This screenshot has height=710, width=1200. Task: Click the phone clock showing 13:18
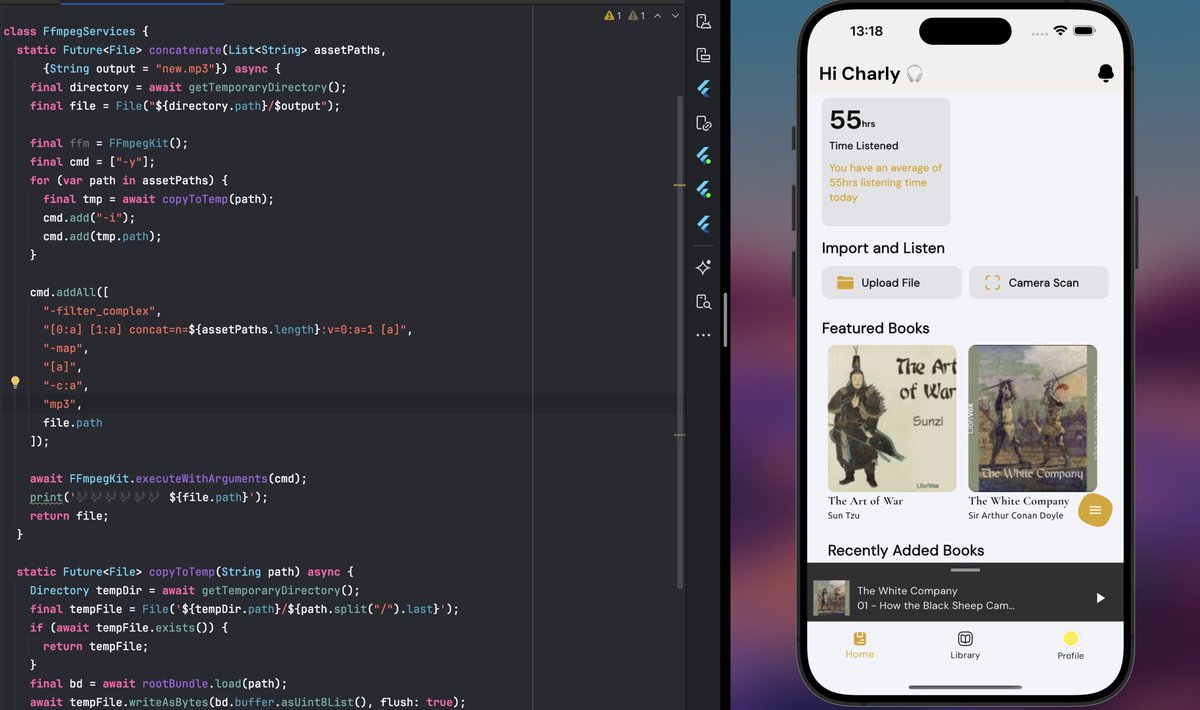(866, 31)
